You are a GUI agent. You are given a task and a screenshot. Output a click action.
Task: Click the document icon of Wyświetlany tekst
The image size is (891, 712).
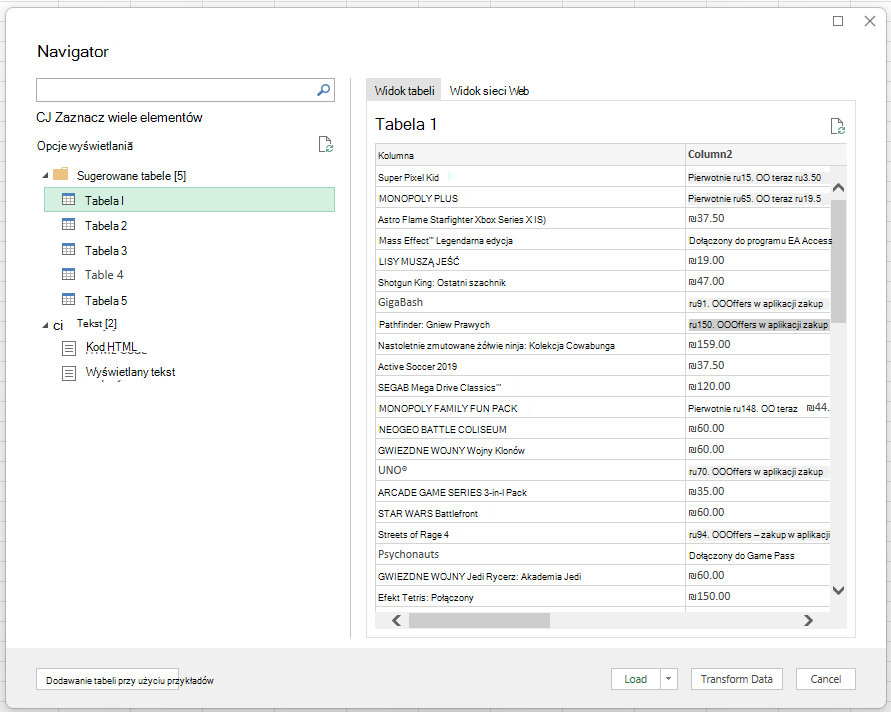(x=69, y=373)
